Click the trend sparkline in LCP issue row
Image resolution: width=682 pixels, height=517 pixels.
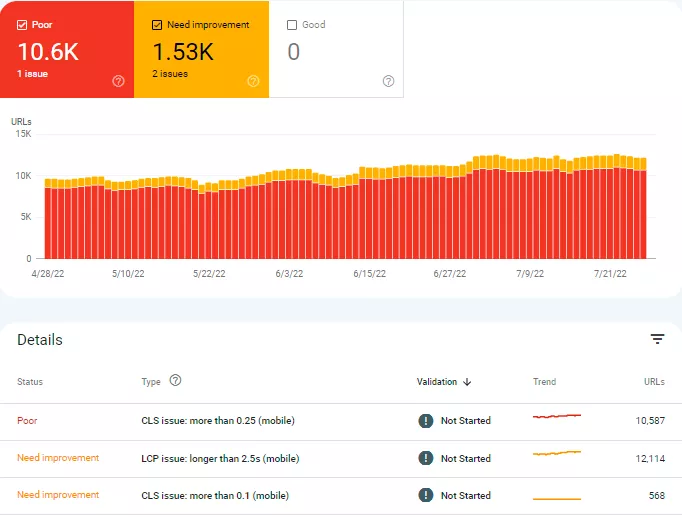[557, 453]
